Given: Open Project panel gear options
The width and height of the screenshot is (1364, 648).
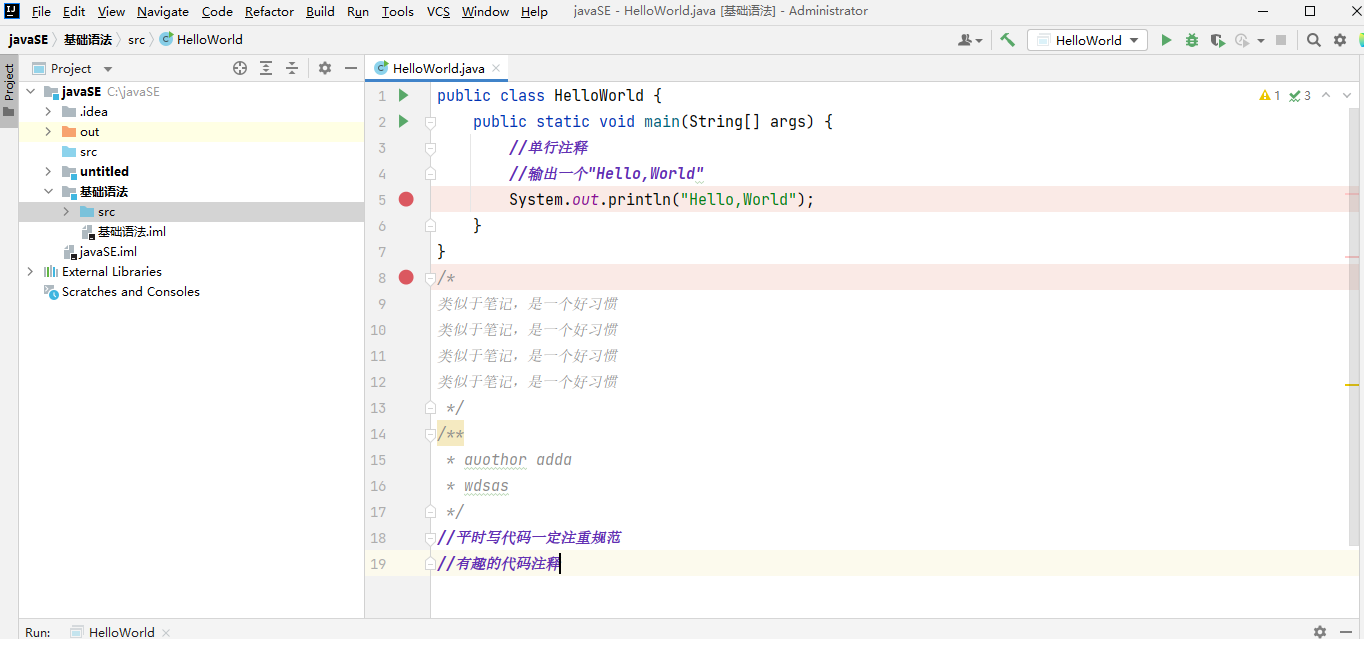Looking at the screenshot, I should 325,68.
